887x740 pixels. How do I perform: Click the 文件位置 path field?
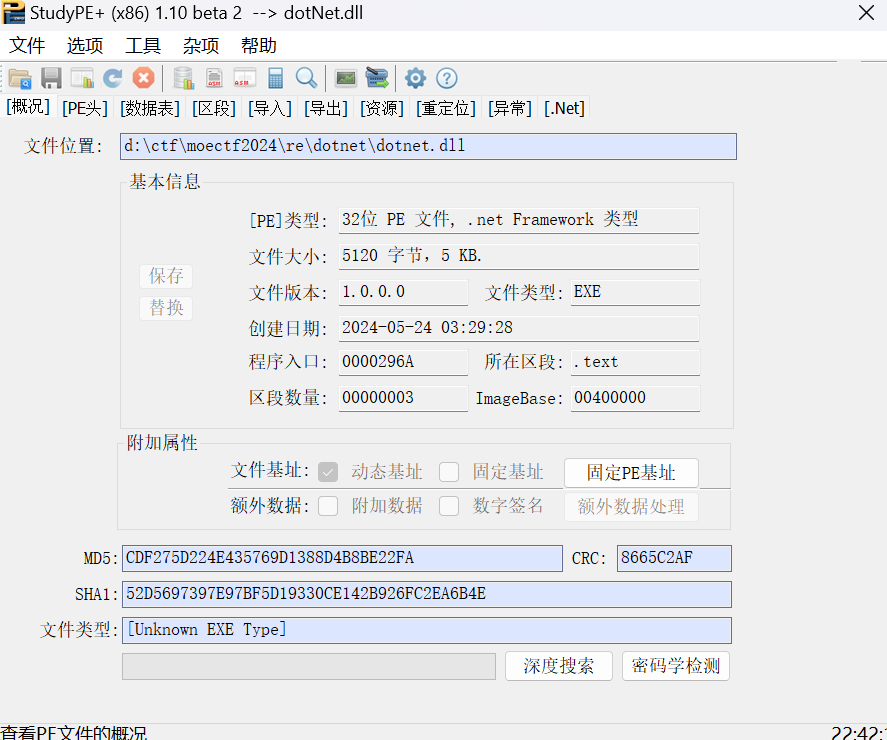pos(428,147)
